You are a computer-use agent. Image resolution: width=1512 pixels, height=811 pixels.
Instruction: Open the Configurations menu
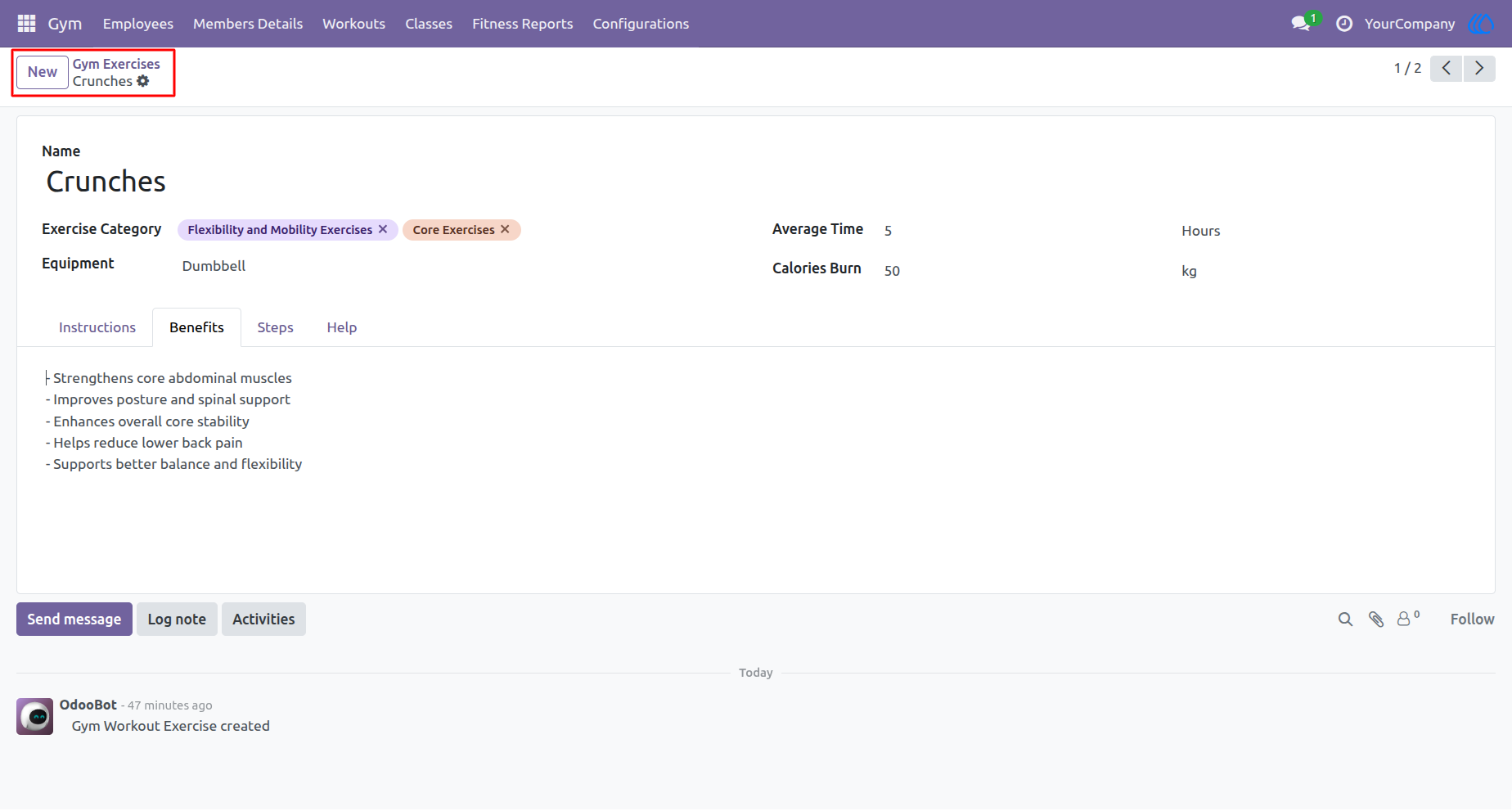click(641, 24)
